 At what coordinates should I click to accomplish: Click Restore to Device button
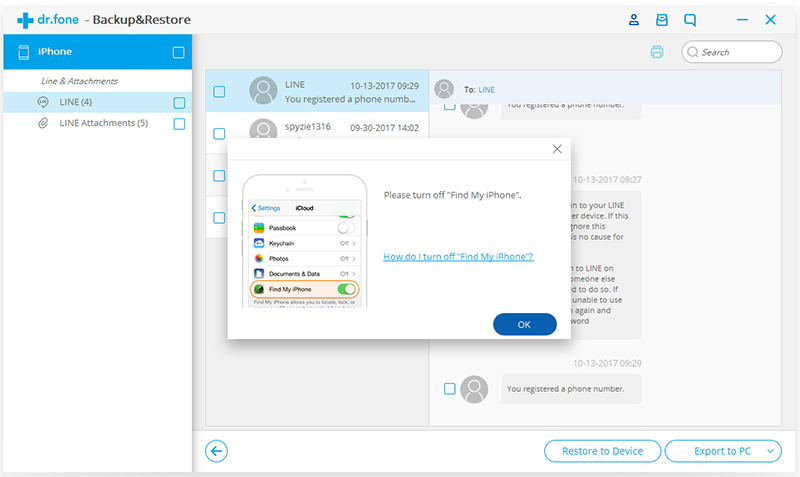[x=603, y=451]
